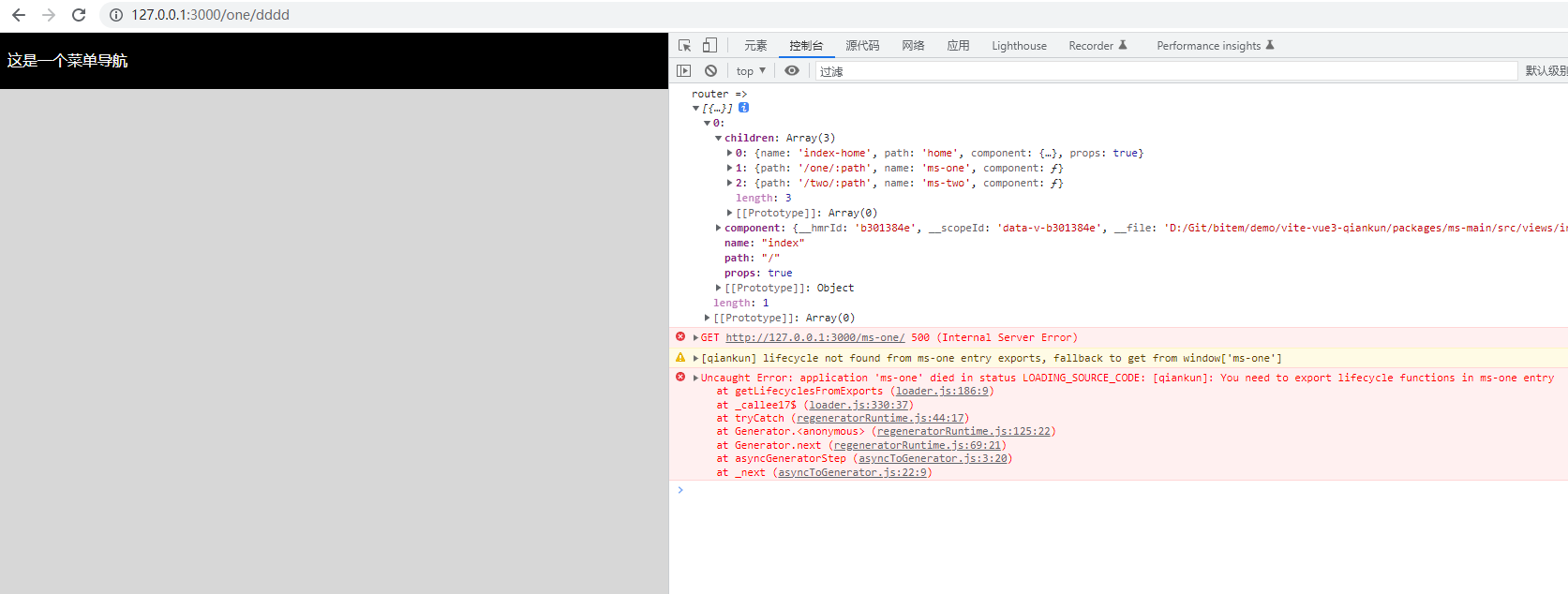
Task: Click the yellow warning icon on qiankun line
Action: (x=680, y=357)
